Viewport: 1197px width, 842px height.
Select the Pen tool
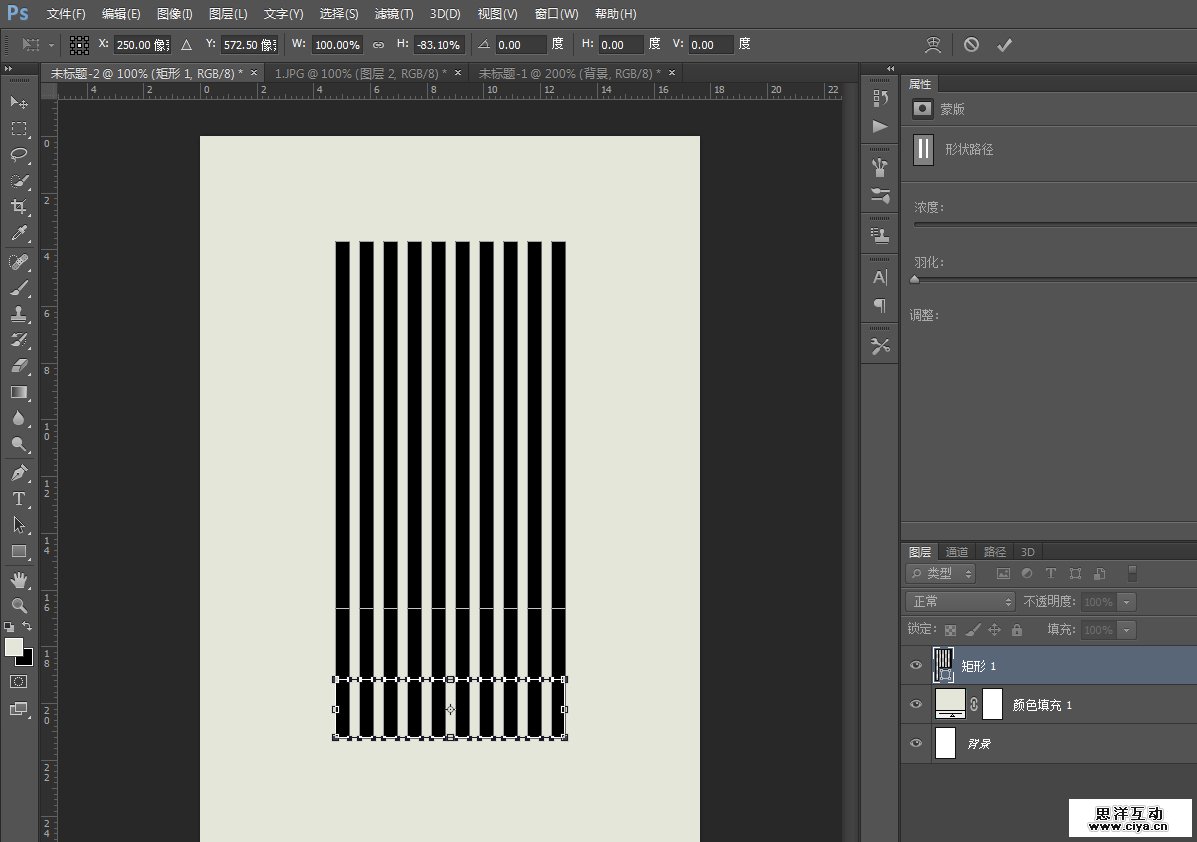tap(19, 472)
